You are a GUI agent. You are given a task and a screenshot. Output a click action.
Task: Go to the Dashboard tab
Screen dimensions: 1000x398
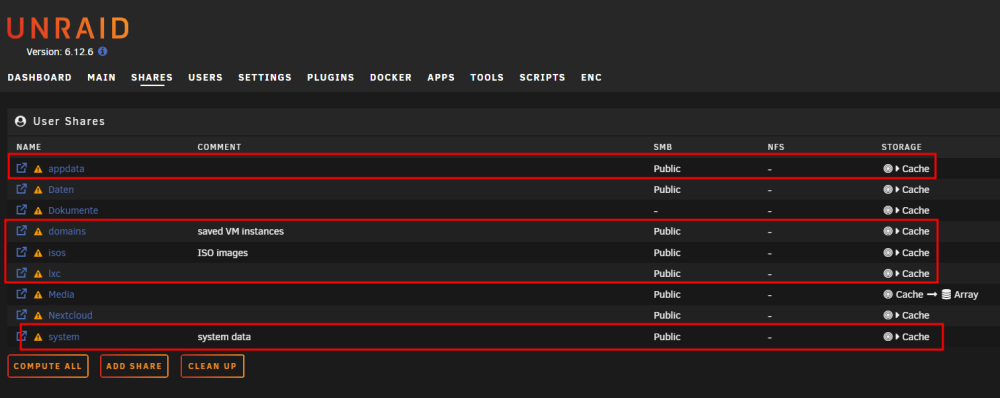click(x=40, y=78)
